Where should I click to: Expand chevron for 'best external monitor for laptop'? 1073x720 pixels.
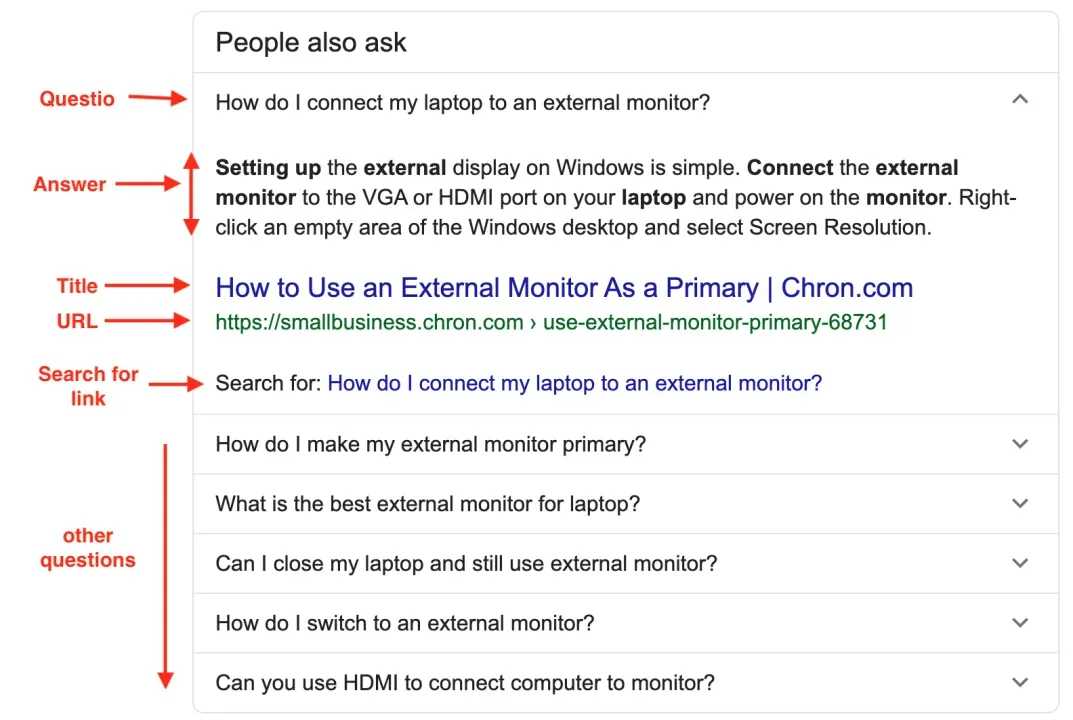tap(1019, 504)
